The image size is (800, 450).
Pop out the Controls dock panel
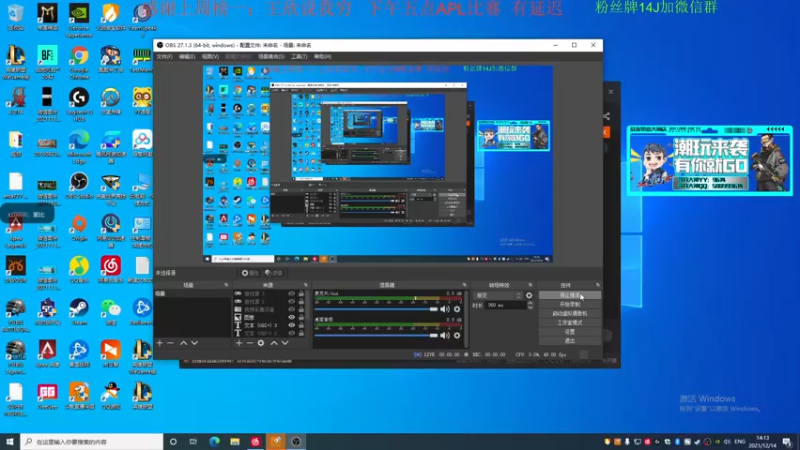[597, 285]
